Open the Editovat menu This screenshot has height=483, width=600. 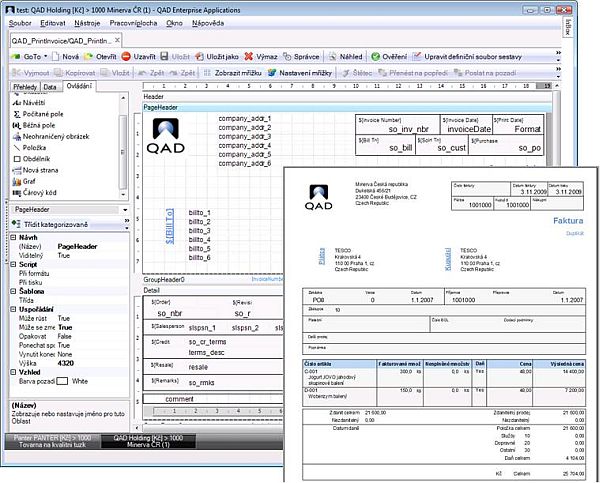tap(53, 23)
